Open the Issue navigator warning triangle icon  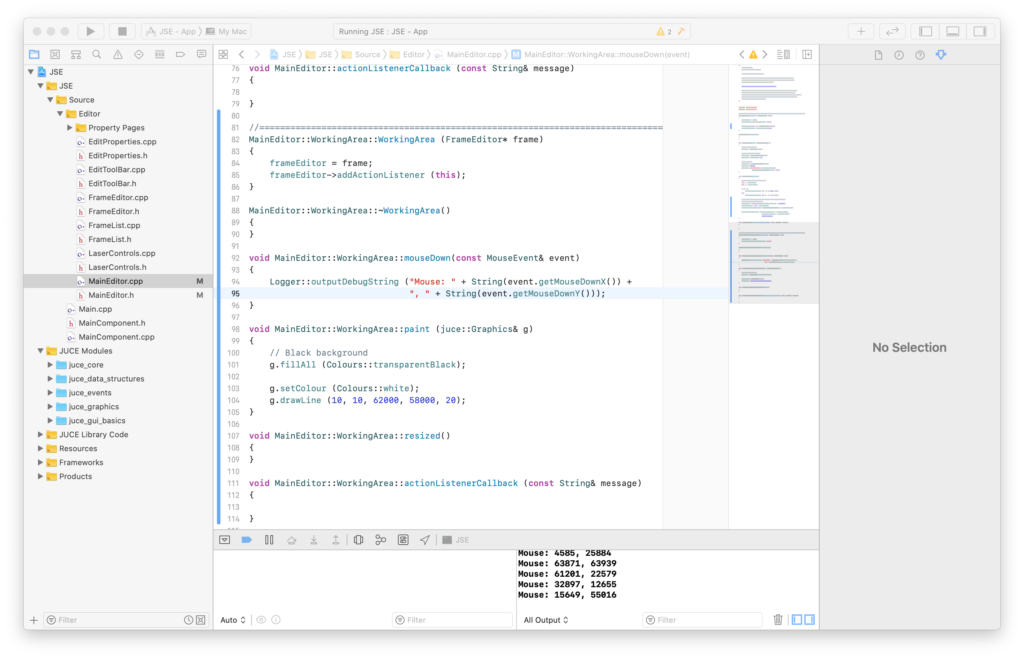click(118, 54)
